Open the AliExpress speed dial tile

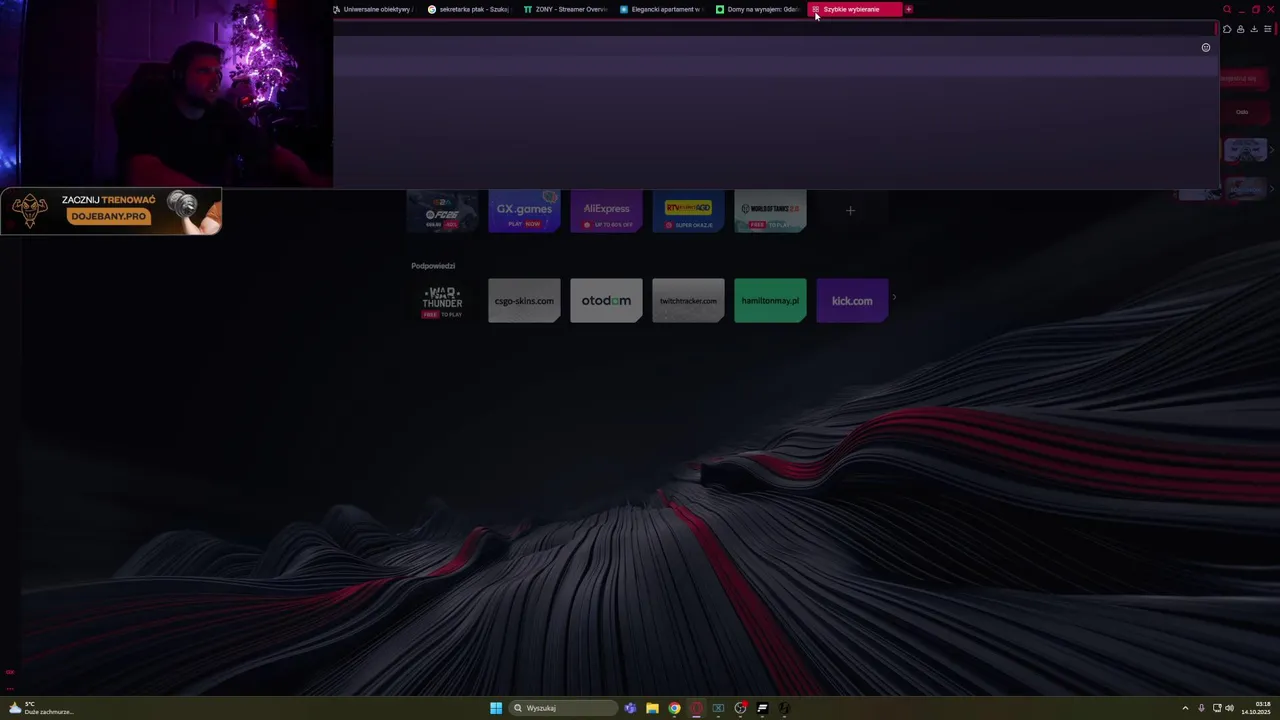[606, 211]
